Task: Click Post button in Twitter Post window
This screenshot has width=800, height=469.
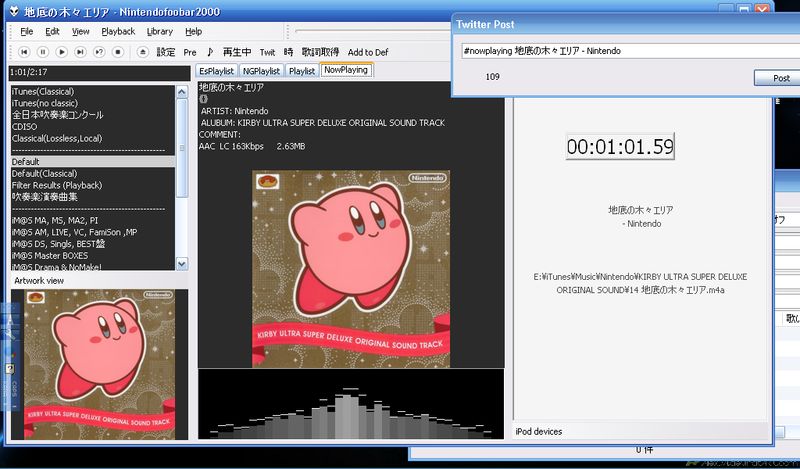Action: tap(777, 78)
